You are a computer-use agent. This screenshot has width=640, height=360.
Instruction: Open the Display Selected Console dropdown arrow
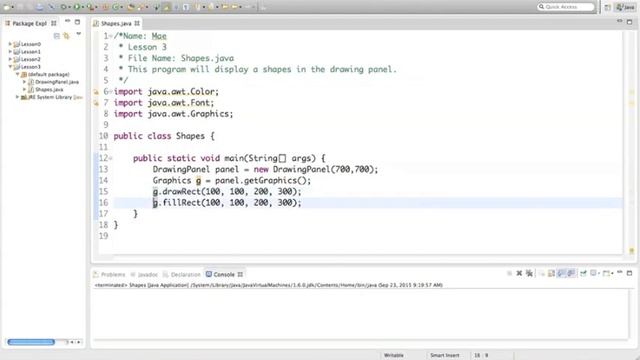coord(599,273)
